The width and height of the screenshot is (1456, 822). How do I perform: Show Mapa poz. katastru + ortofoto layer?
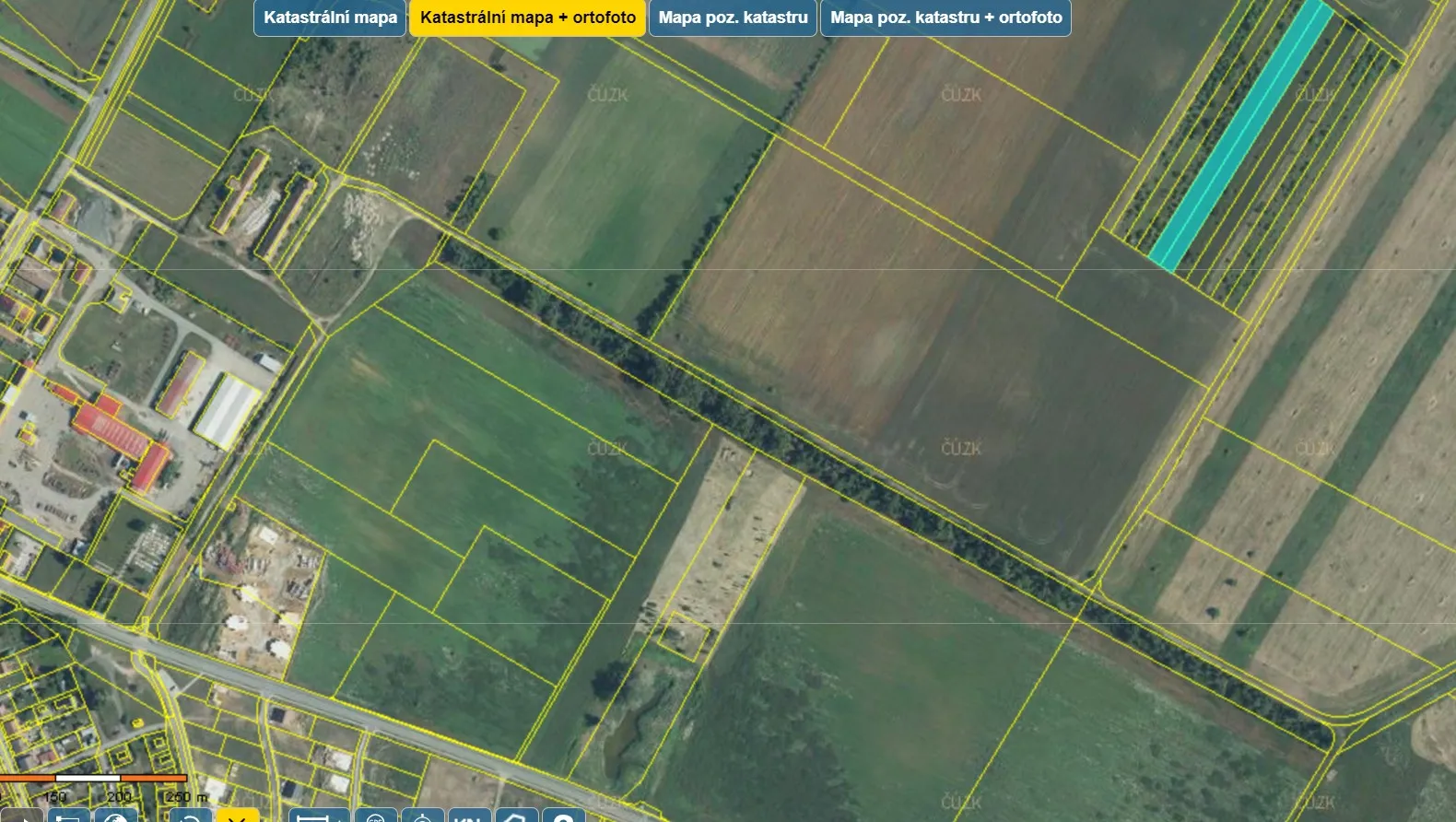coord(945,18)
